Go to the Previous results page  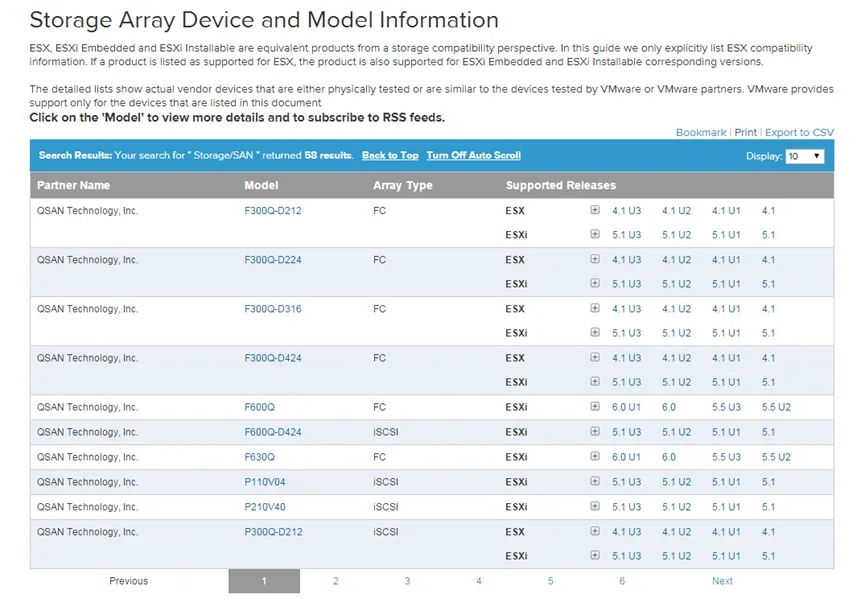(129, 581)
